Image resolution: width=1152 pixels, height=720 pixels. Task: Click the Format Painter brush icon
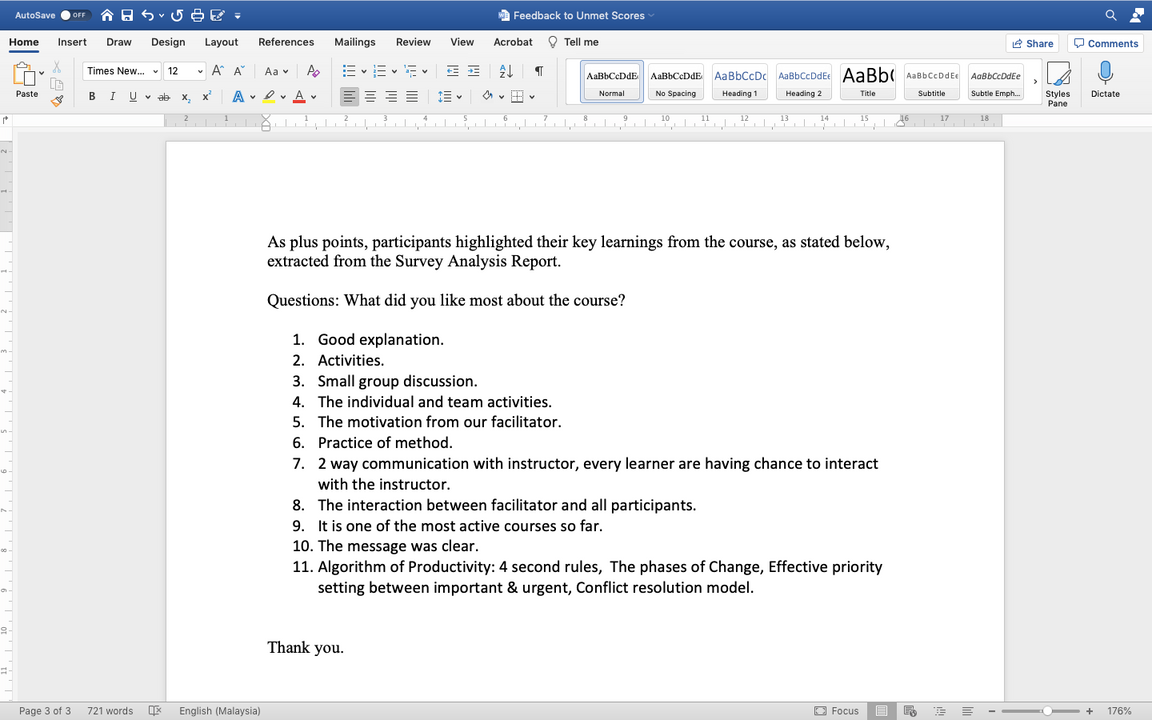click(57, 100)
